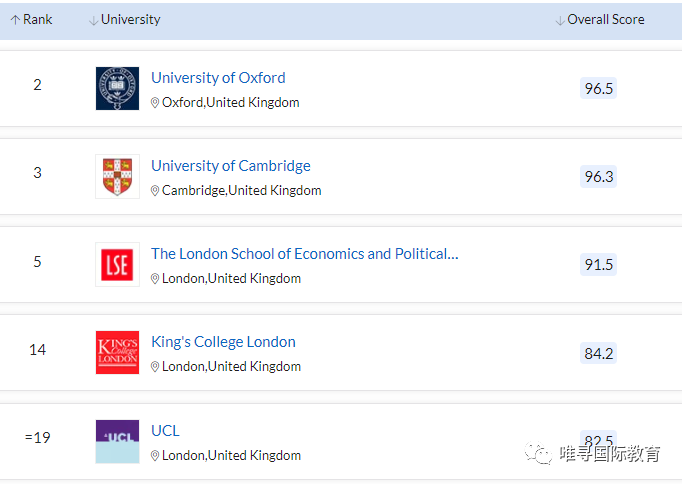This screenshot has height=484, width=682.
Task: Click the University of Oxford crest logo
Action: [117, 88]
